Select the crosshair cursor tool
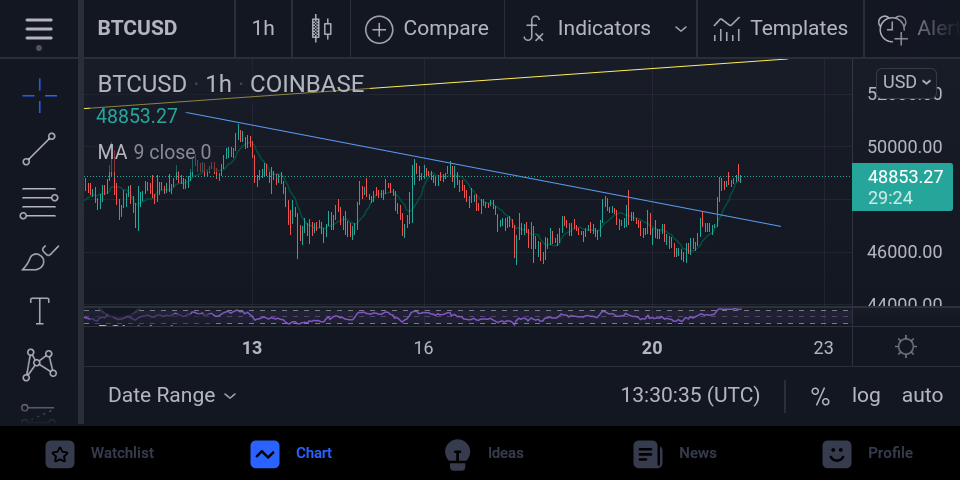 point(39,96)
